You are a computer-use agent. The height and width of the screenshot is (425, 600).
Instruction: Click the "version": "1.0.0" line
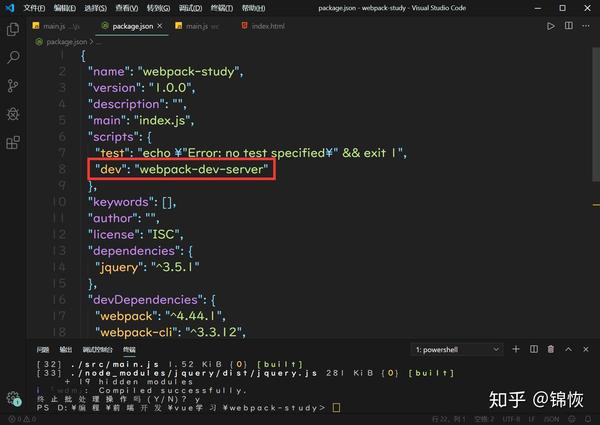point(141,88)
